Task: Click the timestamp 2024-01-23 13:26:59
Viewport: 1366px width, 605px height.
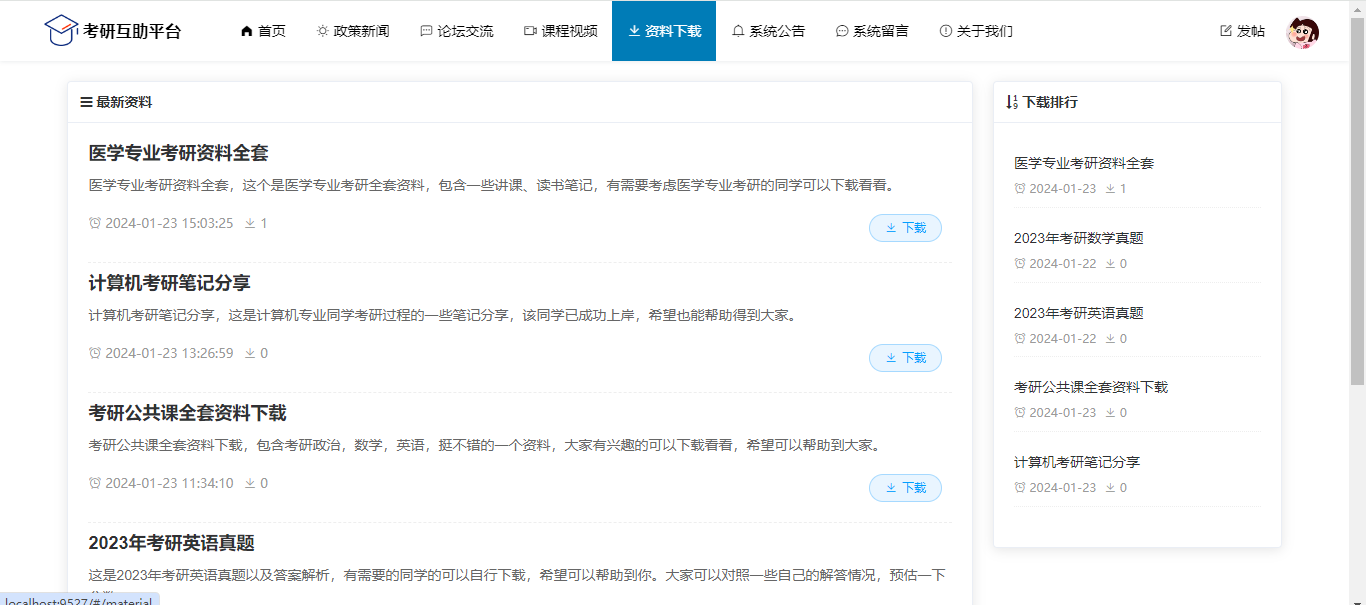Action: [169, 353]
